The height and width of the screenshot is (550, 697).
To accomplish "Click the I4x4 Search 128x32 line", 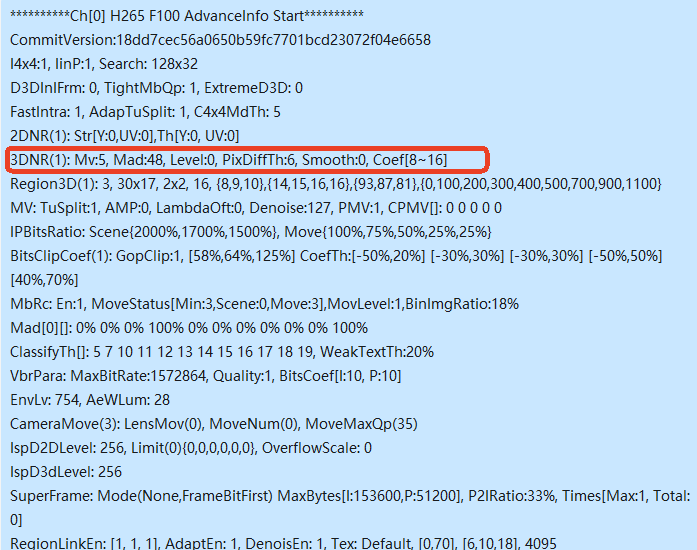I will pyautogui.click(x=104, y=64).
